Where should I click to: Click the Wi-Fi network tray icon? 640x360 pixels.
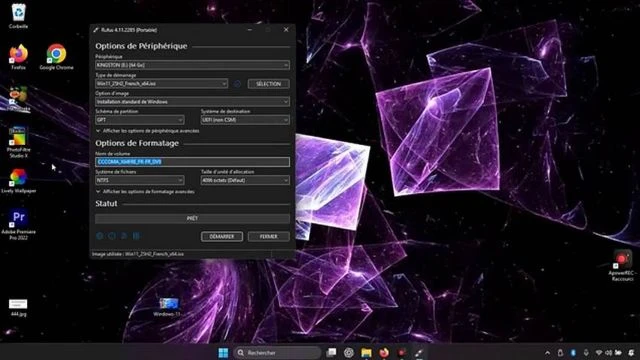point(599,353)
